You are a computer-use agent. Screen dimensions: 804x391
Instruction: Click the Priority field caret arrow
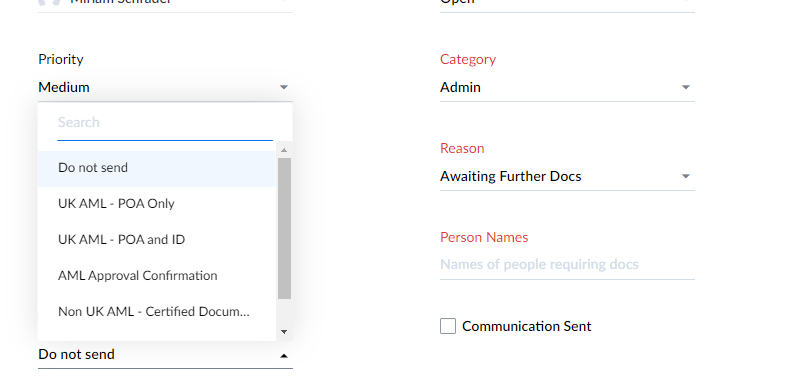284,88
